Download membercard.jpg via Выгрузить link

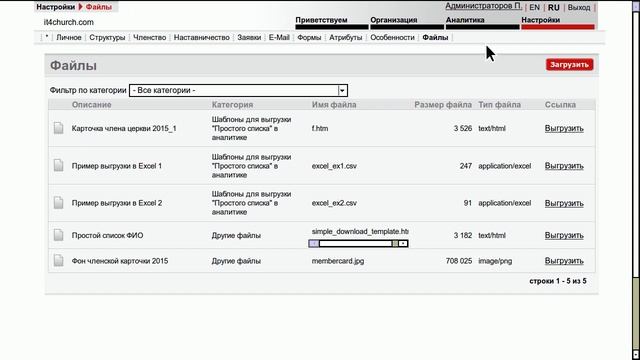click(x=564, y=261)
